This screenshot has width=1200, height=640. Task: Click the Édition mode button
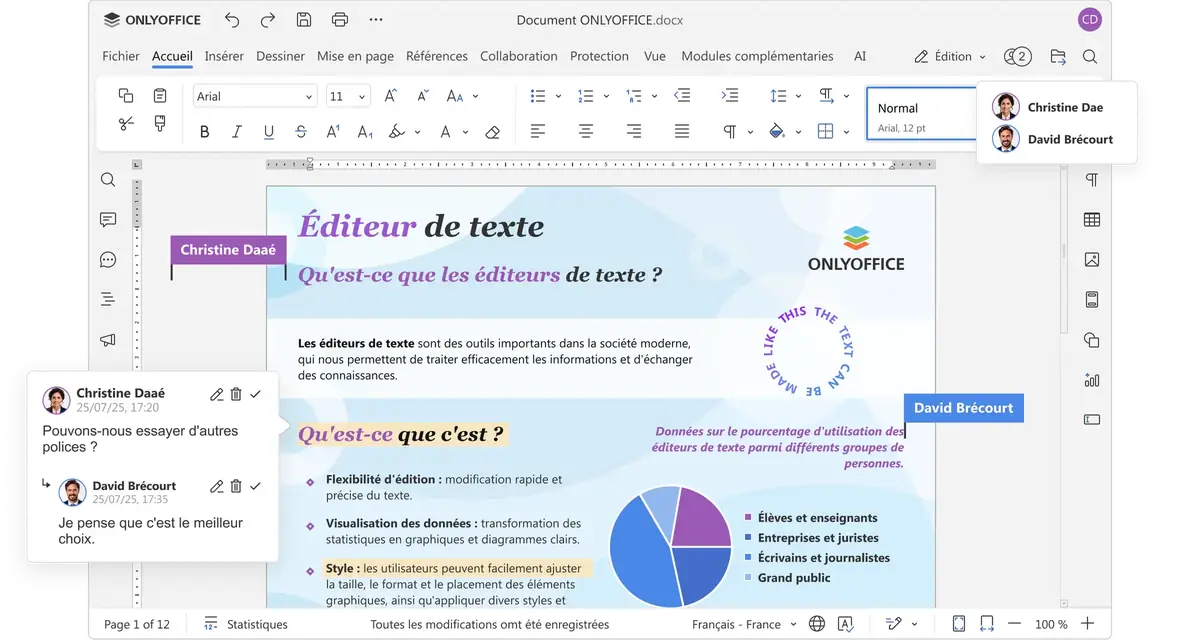950,57
